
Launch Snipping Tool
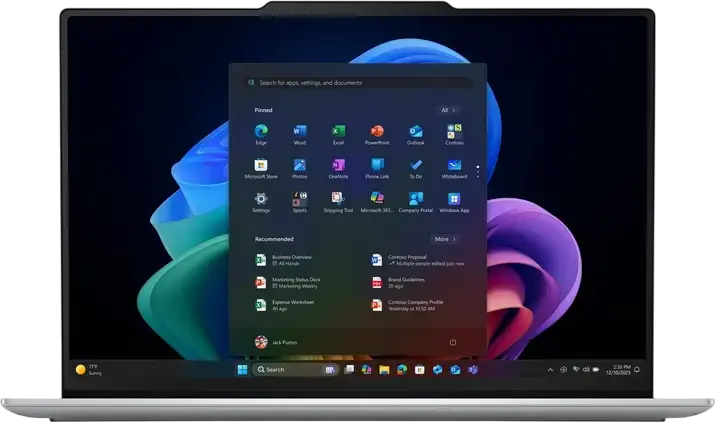click(x=338, y=202)
